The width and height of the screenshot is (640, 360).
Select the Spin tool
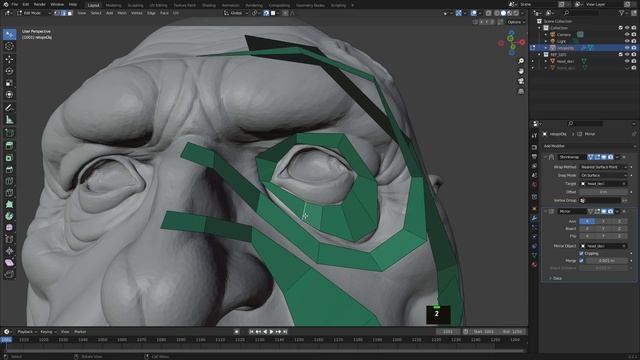click(x=9, y=216)
